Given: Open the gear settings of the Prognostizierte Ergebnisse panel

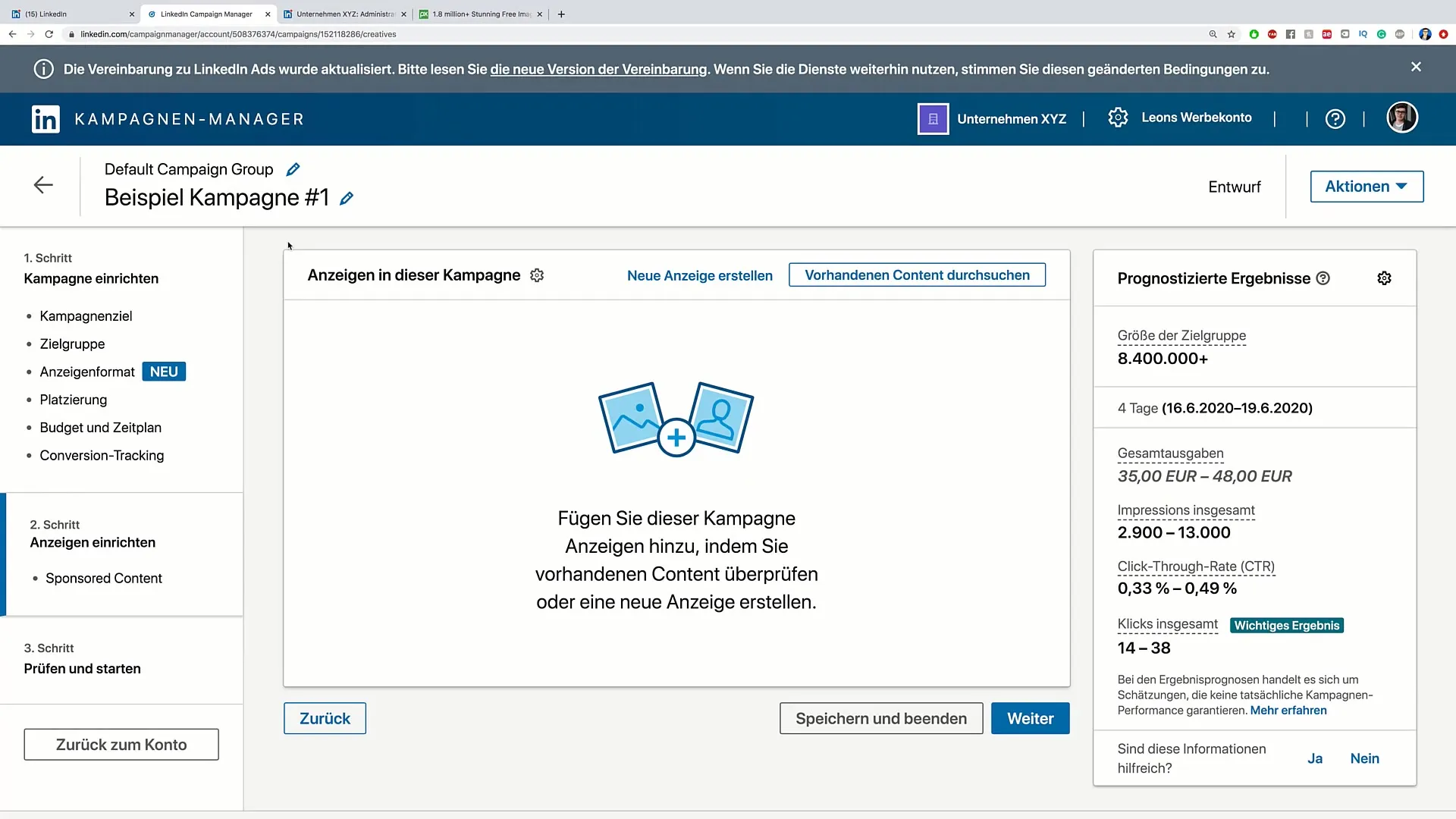Looking at the screenshot, I should tap(1384, 278).
